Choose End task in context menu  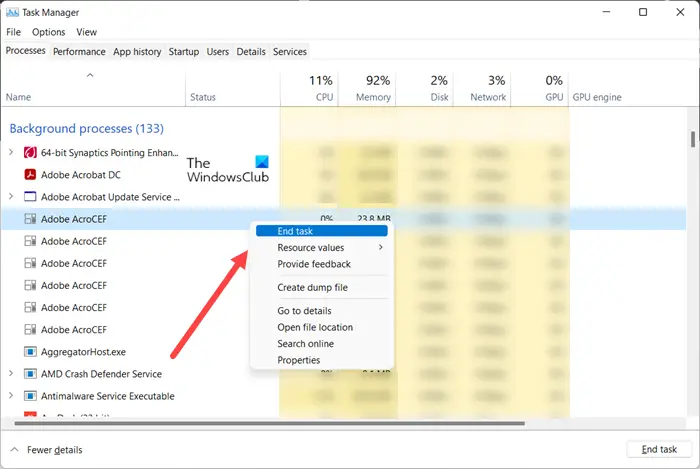tap(321, 231)
